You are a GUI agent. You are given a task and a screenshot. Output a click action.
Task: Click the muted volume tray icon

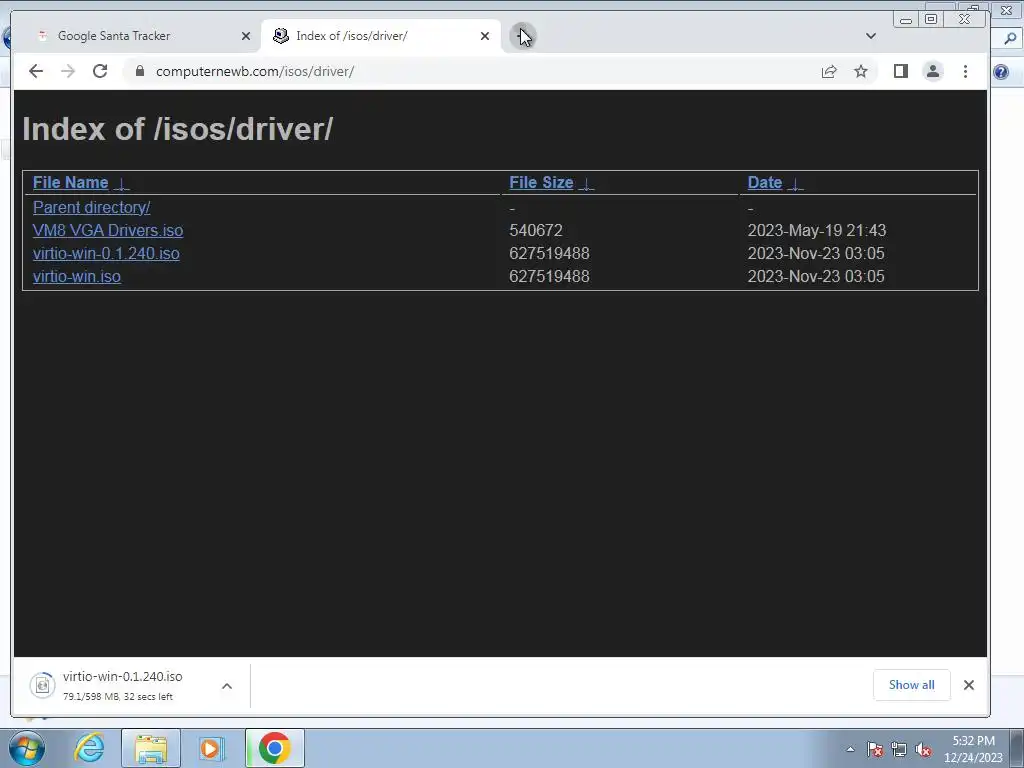(923, 749)
